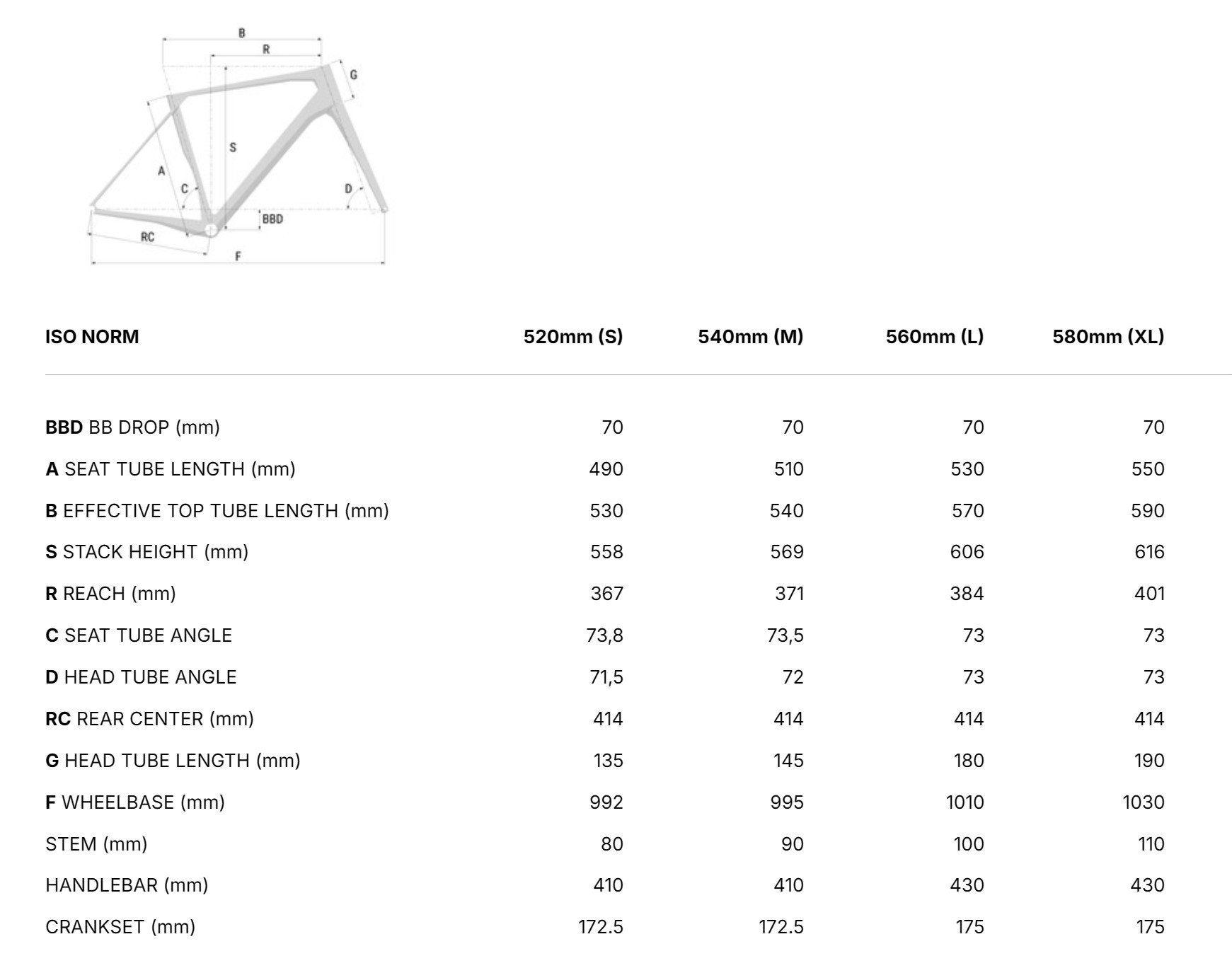Click the 1030 wheelbase value for XL
Viewport: 1232px width, 968px height.
tap(1143, 802)
